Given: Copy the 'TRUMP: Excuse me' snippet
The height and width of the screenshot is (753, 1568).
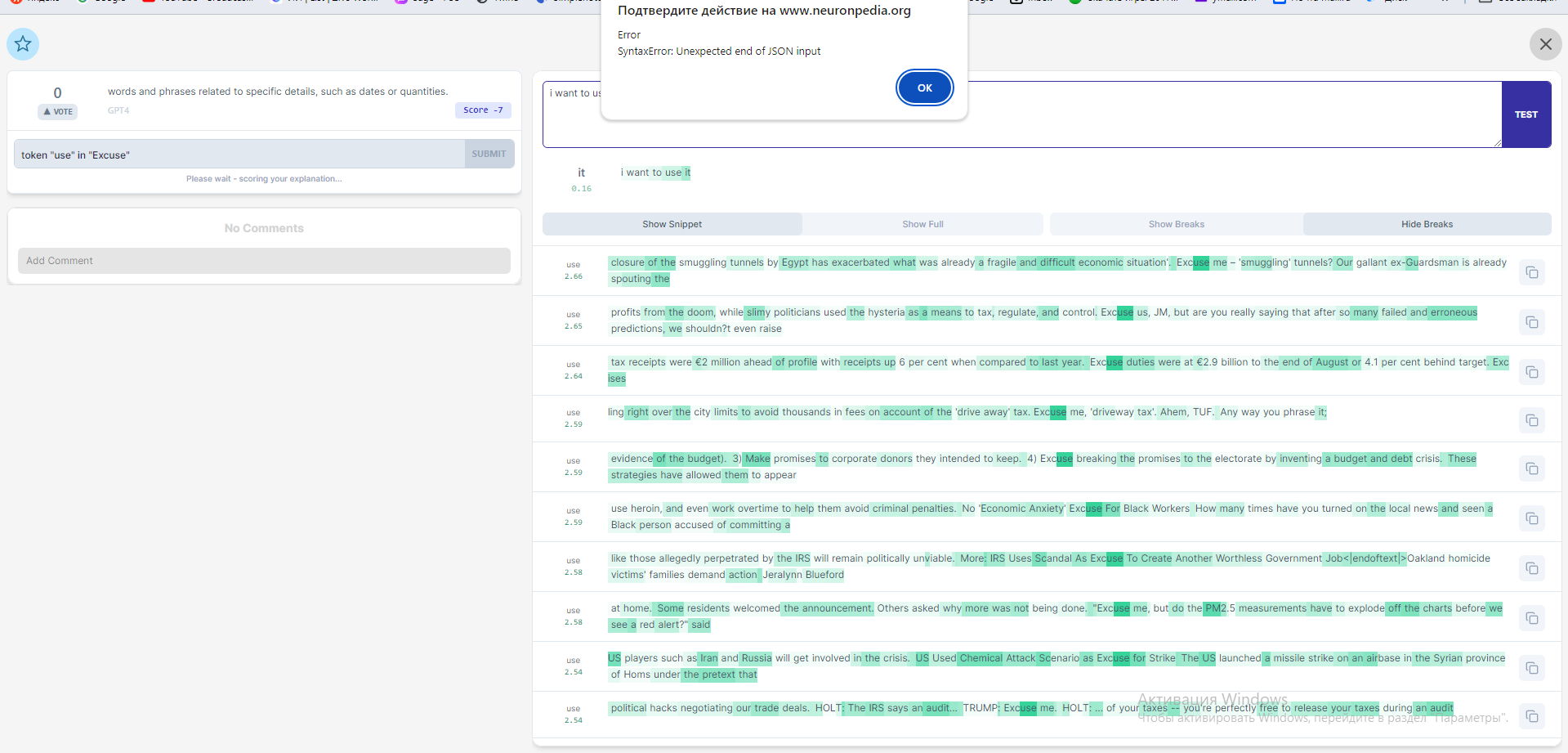Looking at the screenshot, I should [x=1532, y=716].
